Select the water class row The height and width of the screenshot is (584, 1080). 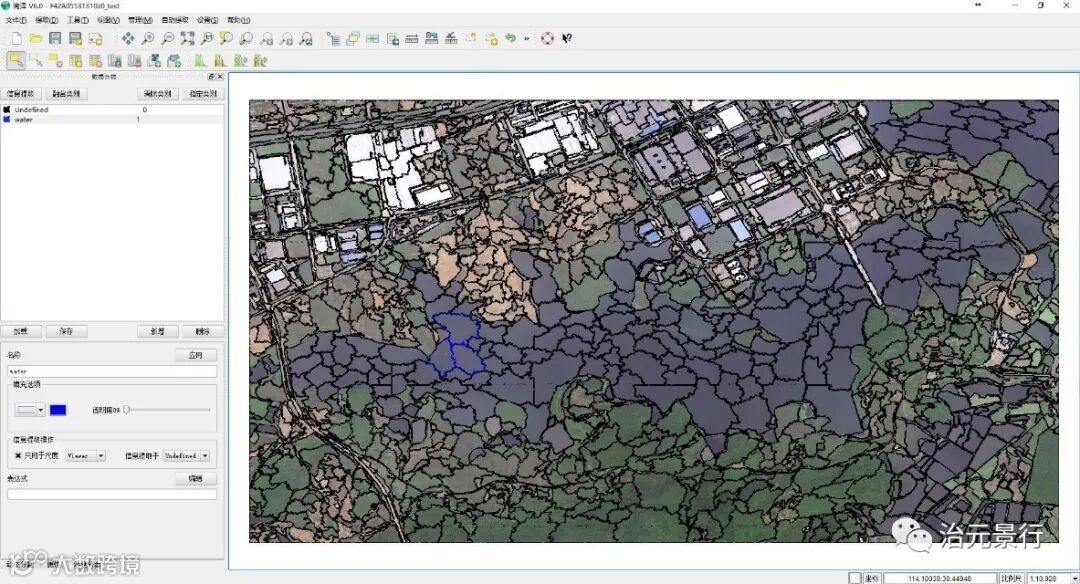112,119
